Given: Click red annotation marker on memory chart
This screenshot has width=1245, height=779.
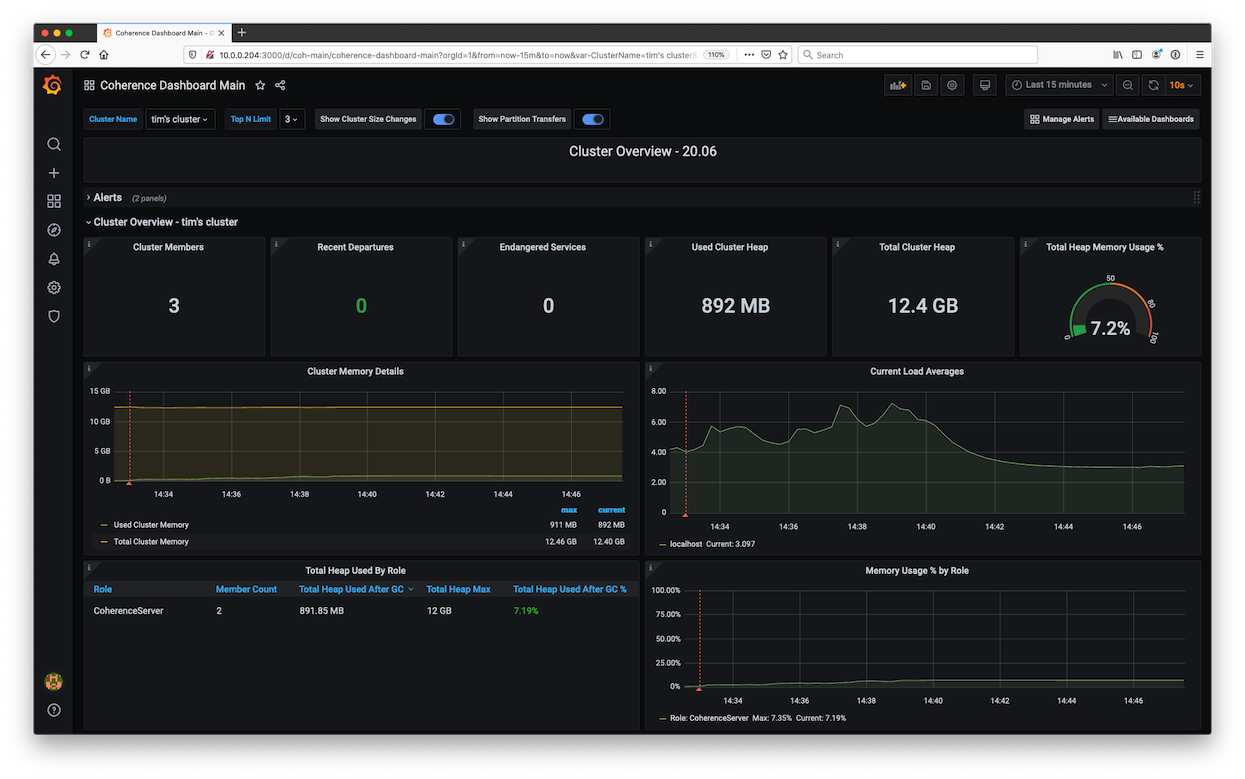Looking at the screenshot, I should click(128, 484).
